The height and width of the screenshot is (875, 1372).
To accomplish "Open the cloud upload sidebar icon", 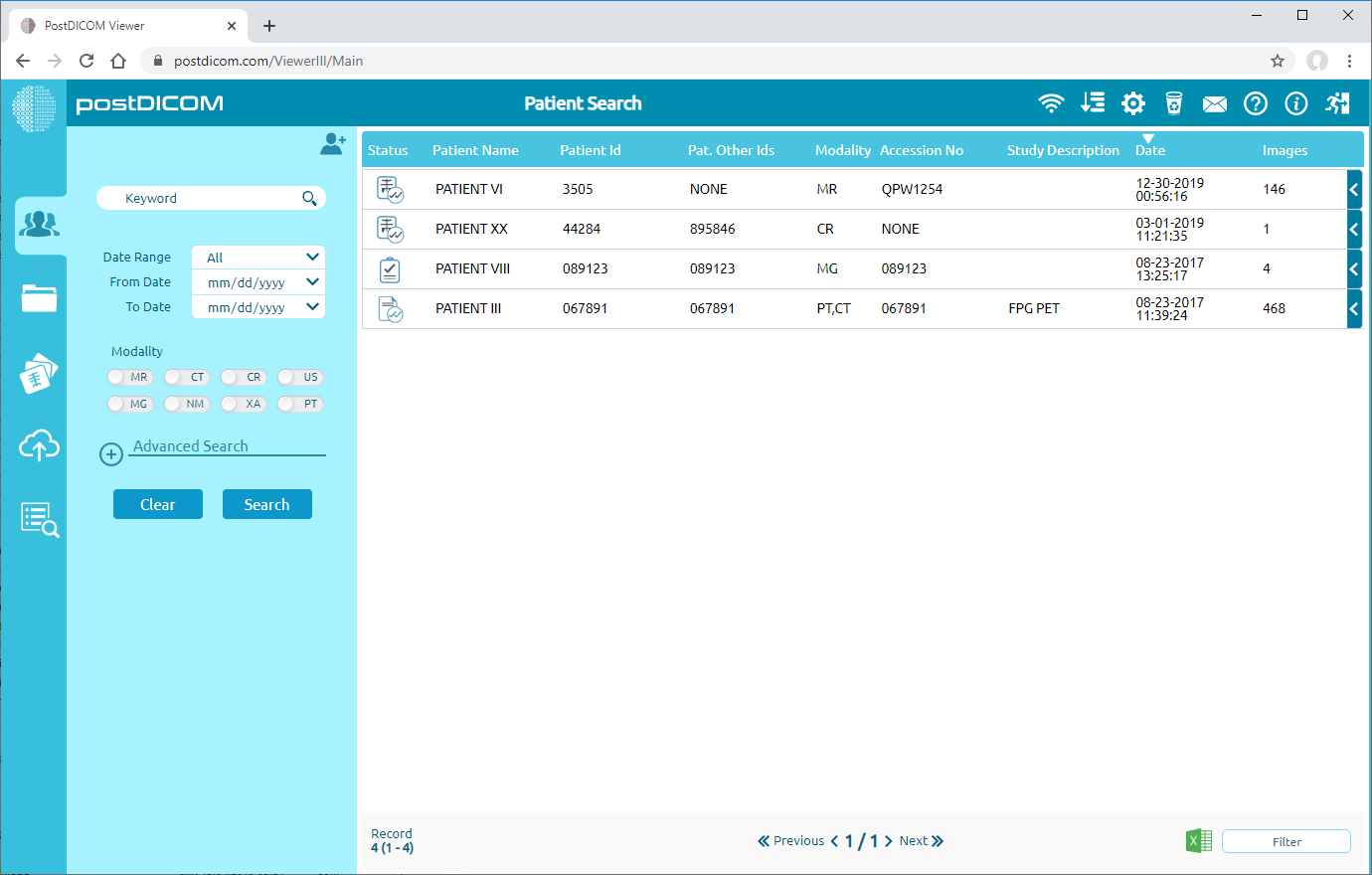I will (x=39, y=446).
